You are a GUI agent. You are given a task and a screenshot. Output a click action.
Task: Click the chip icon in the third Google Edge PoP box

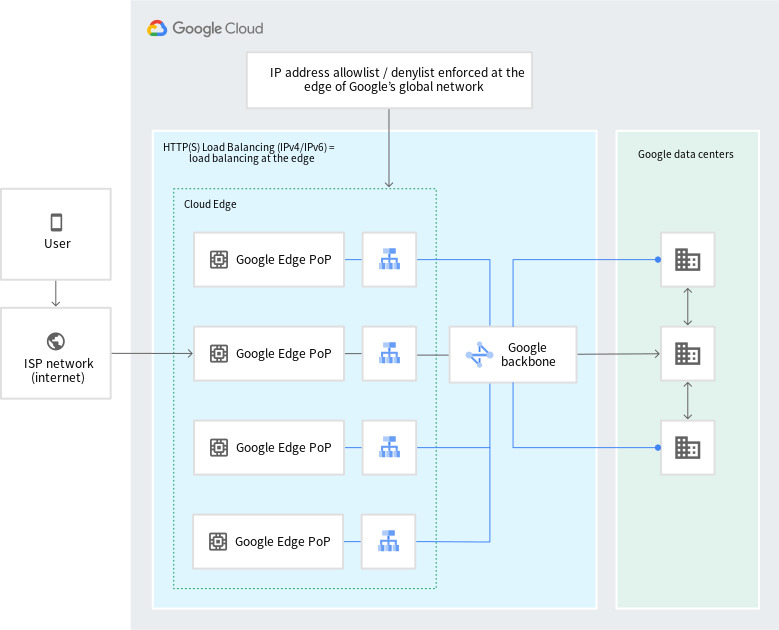[x=219, y=447]
